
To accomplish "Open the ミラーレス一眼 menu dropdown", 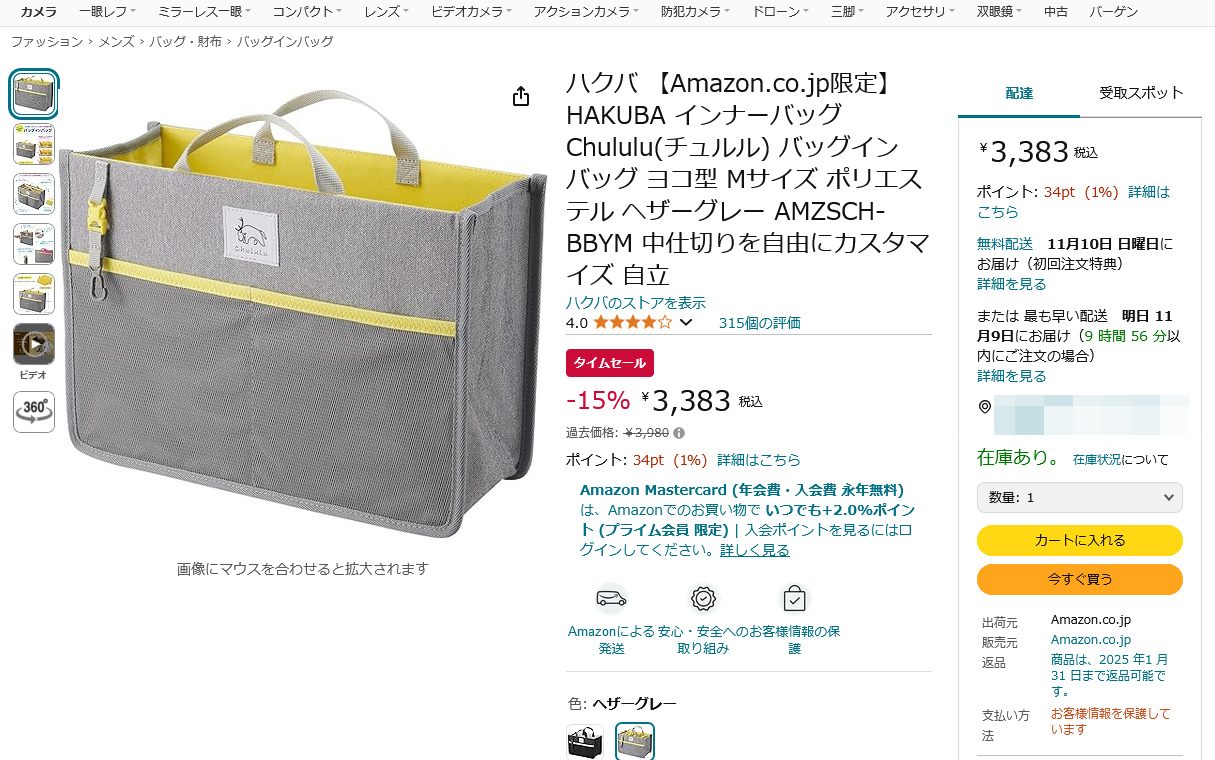I will (204, 12).
